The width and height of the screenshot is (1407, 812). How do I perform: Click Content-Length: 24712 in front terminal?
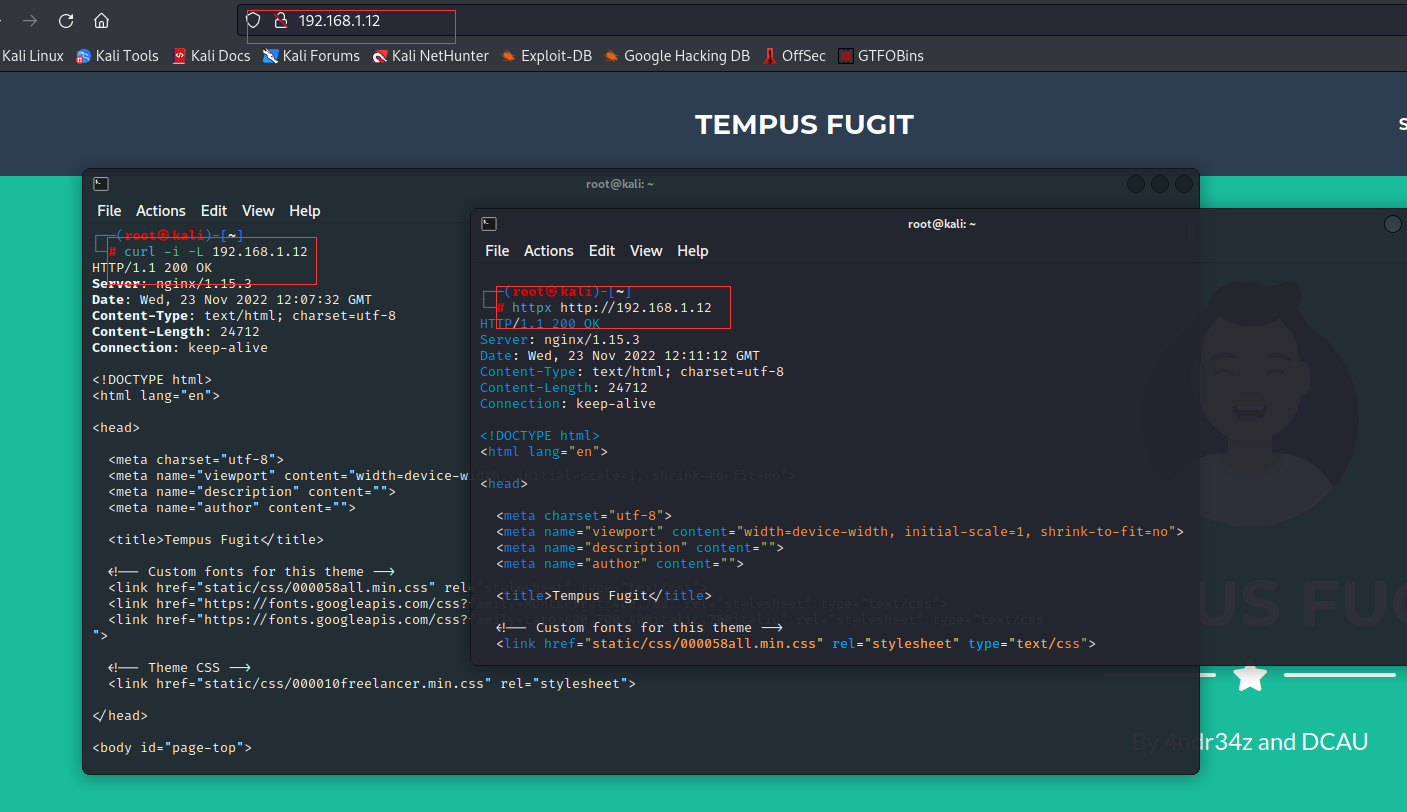point(564,388)
